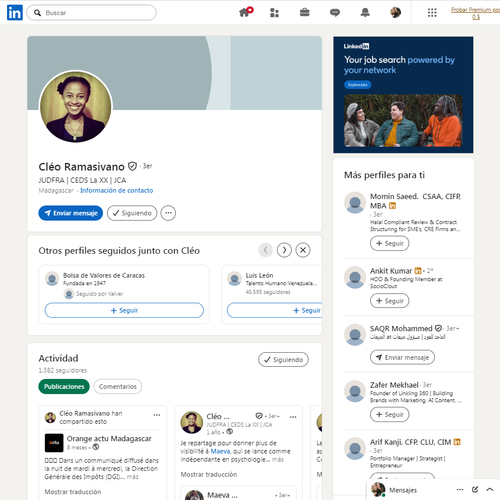View Cléo Ramasivano's profile photo

(x=76, y=107)
